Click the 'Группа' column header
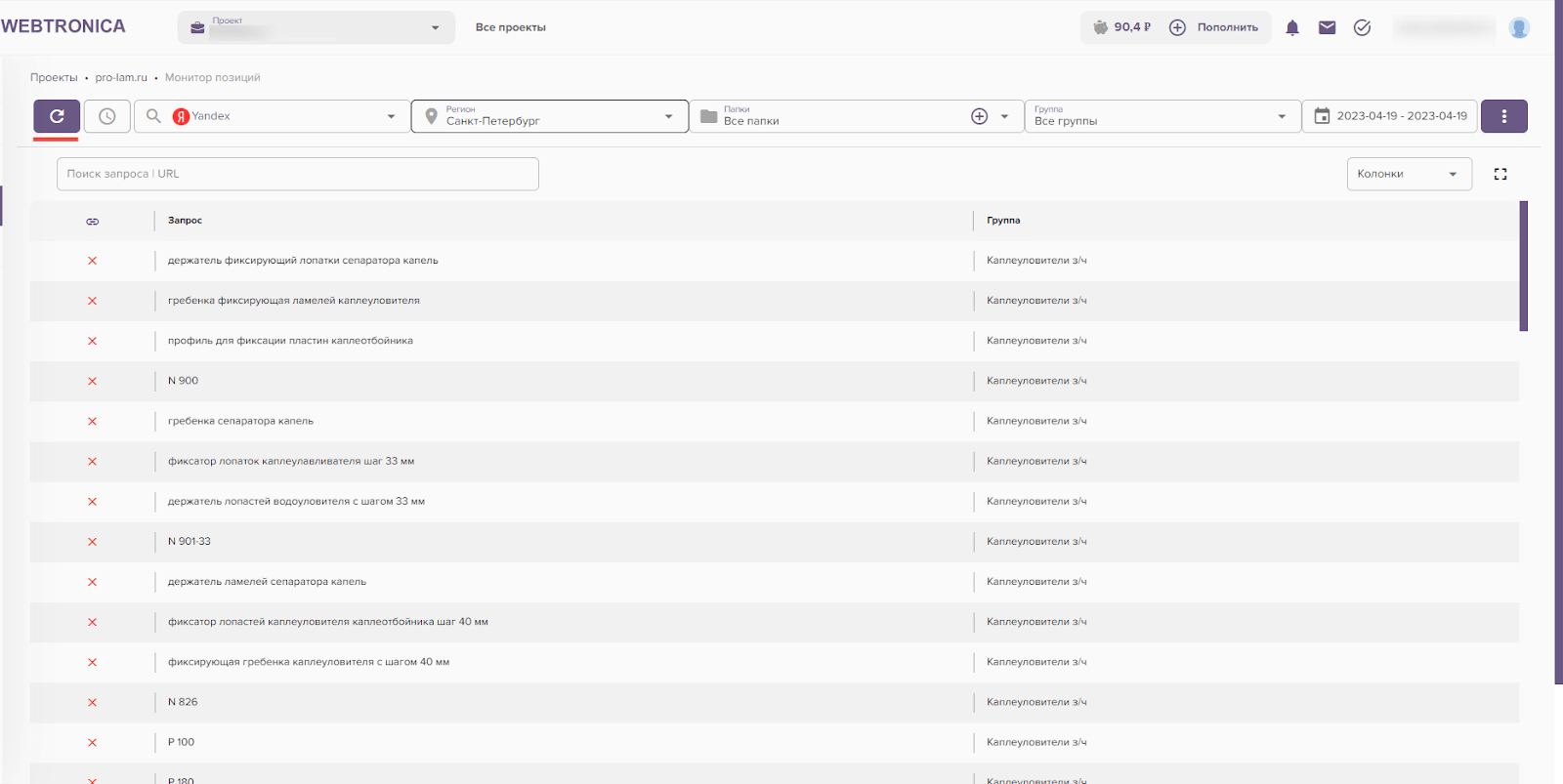The height and width of the screenshot is (784, 1563). 1003,221
